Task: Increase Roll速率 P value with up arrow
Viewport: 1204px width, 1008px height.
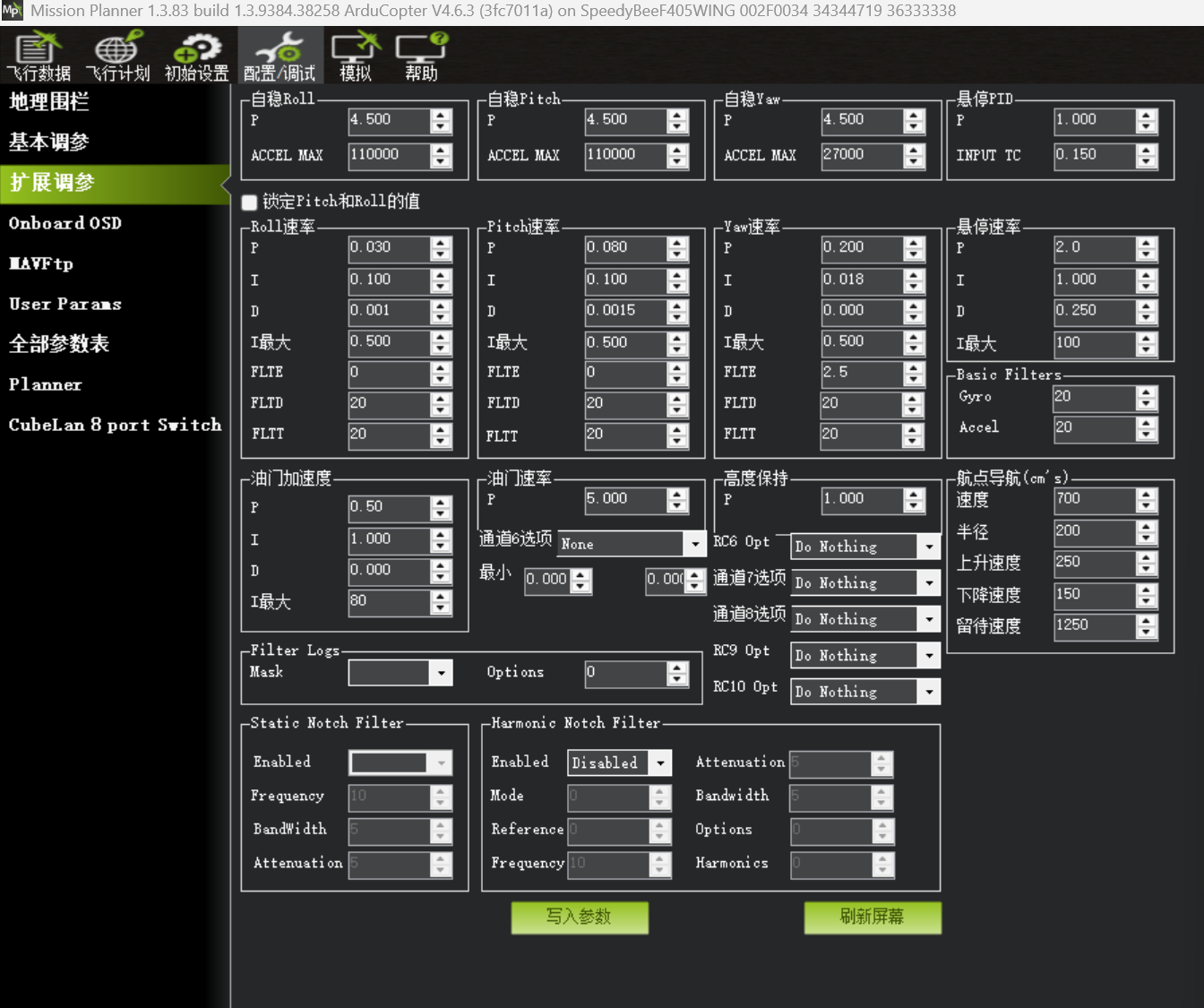Action: pyautogui.click(x=441, y=243)
